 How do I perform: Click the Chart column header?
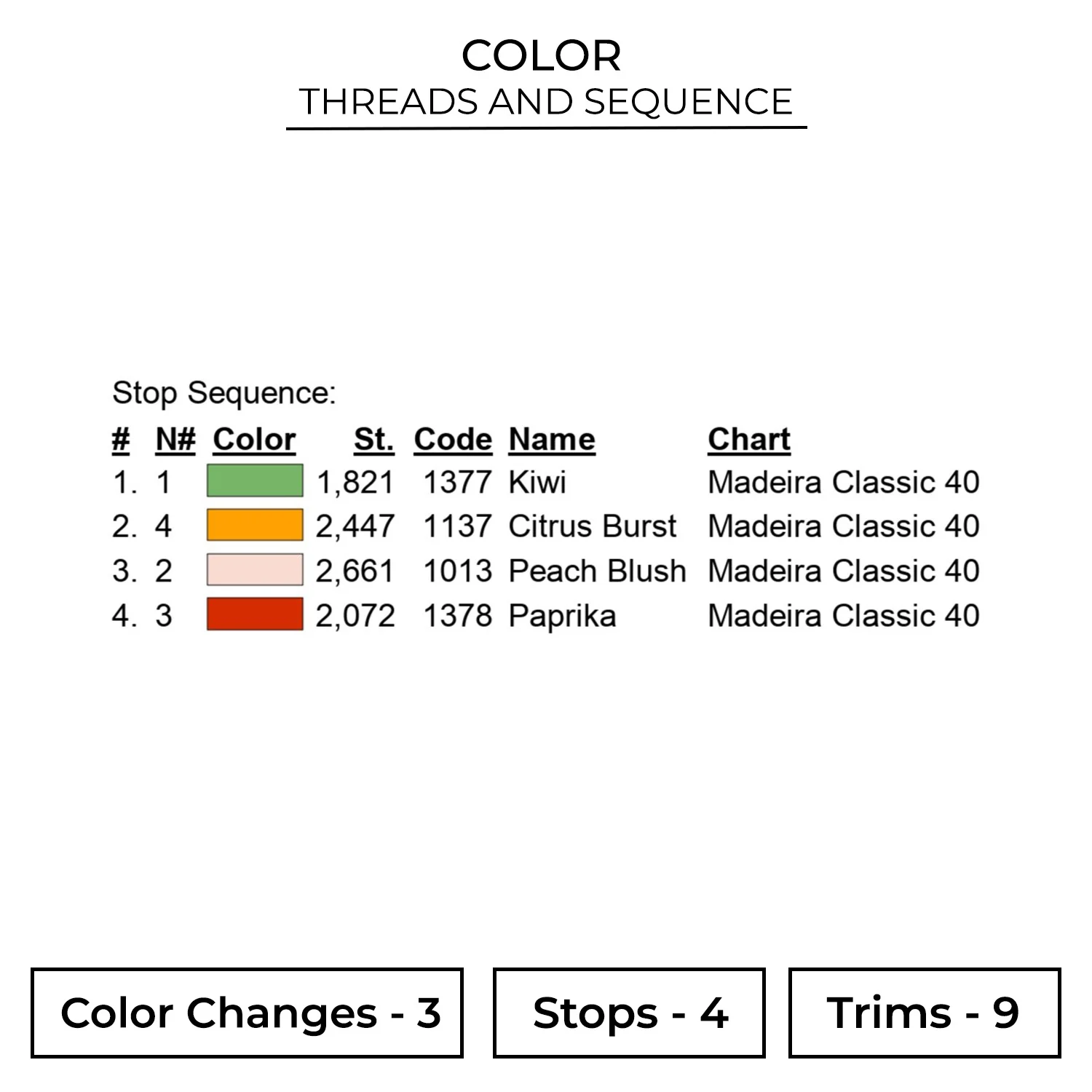pyautogui.click(x=749, y=440)
